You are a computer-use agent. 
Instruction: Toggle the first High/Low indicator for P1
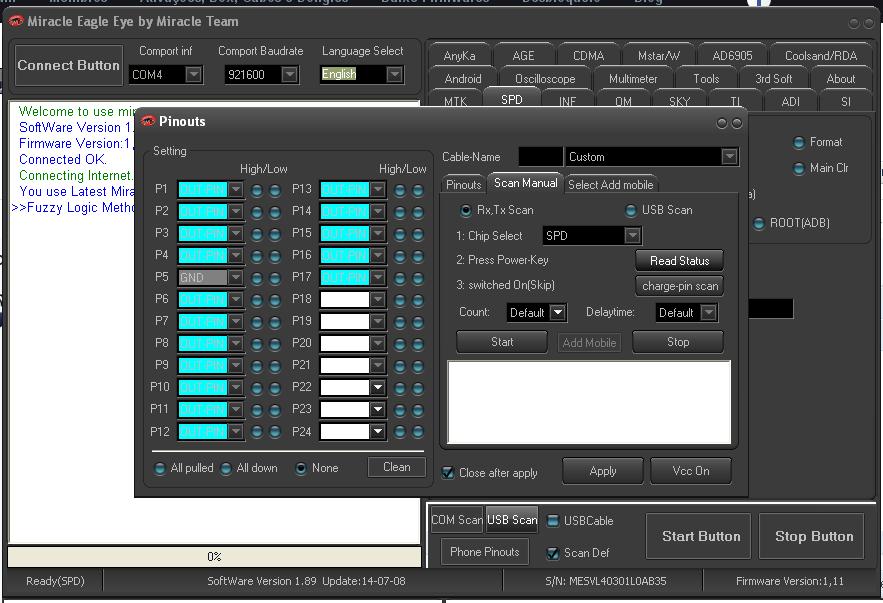[257, 190]
